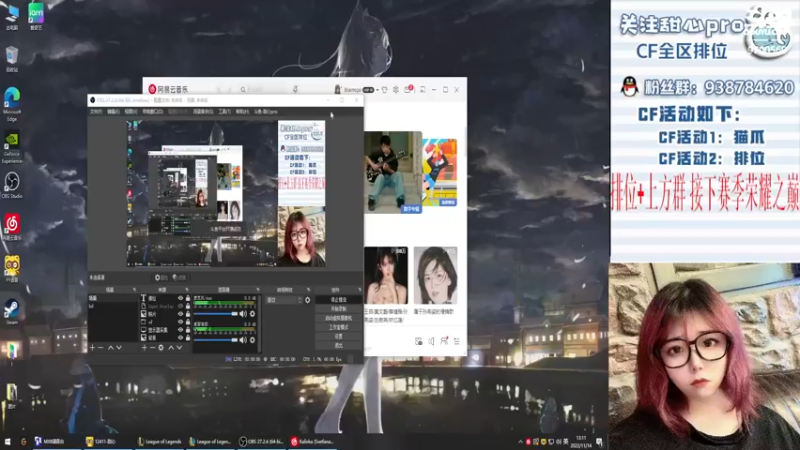
Task: Open NetEase Music messages mailbox icon
Action: [407, 89]
